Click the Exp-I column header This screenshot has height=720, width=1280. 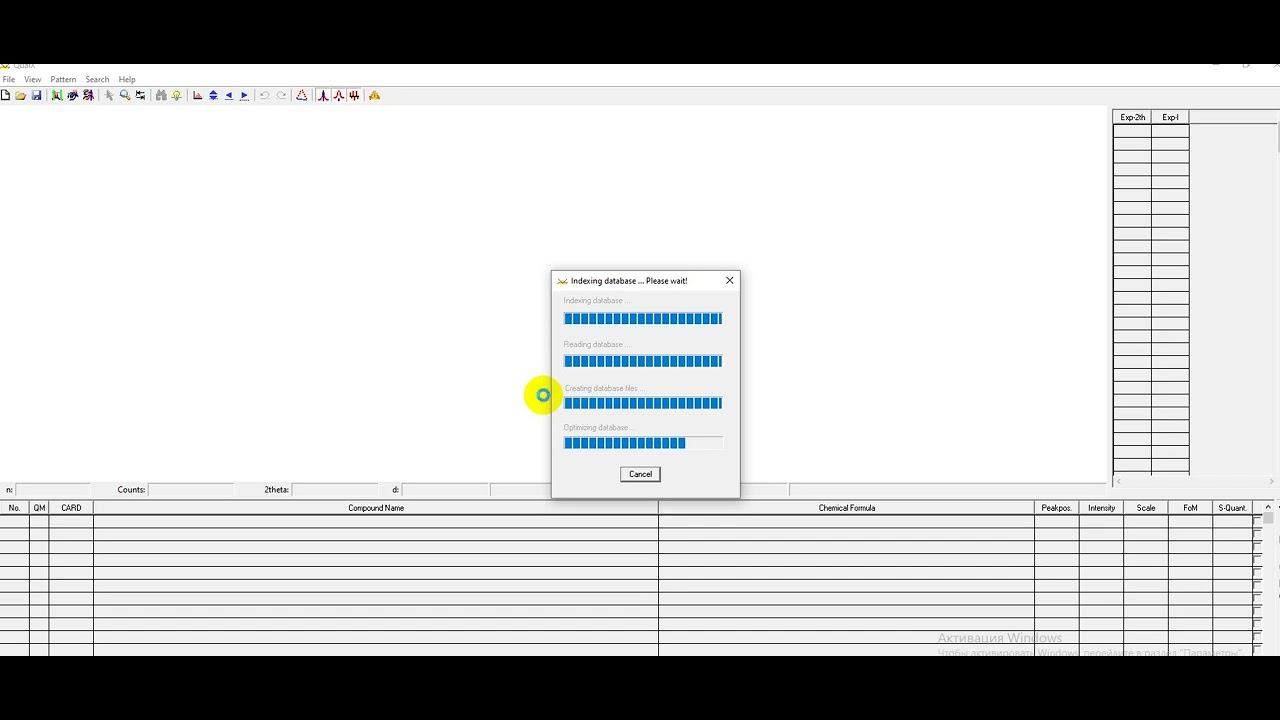(x=1170, y=117)
